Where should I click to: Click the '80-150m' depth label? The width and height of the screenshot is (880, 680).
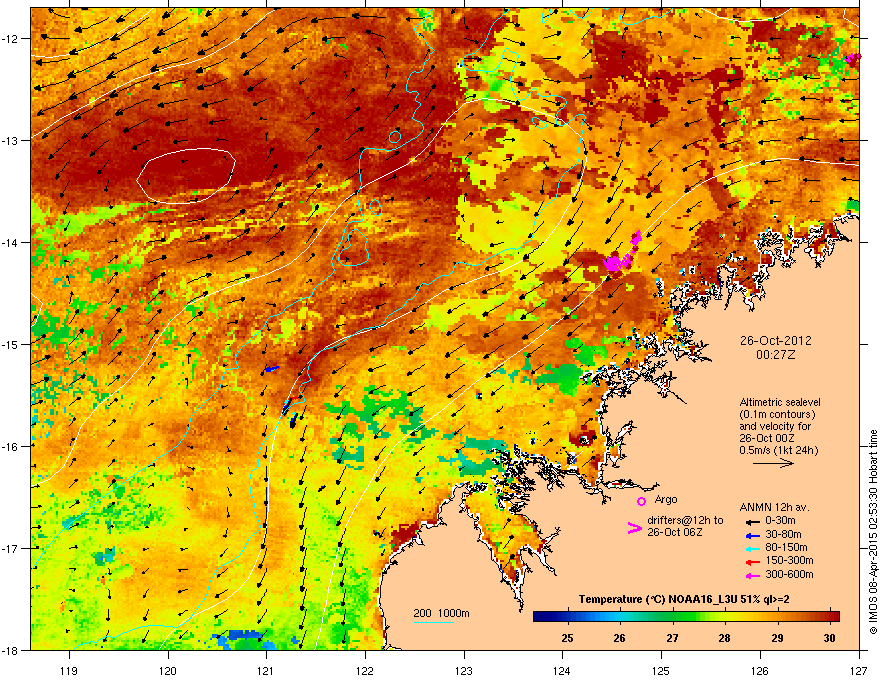pyautogui.click(x=786, y=547)
